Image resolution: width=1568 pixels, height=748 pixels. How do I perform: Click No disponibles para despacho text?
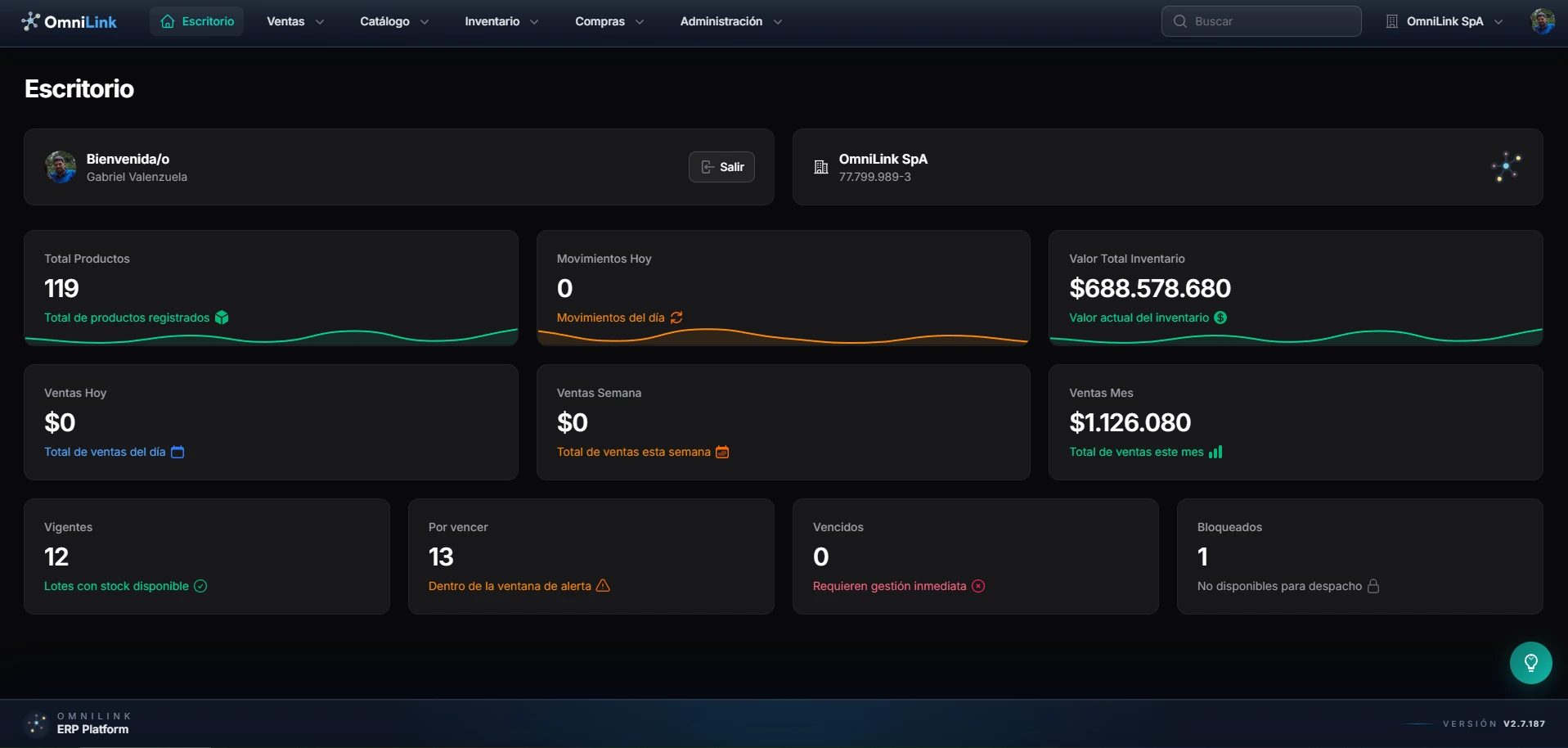[1279, 586]
